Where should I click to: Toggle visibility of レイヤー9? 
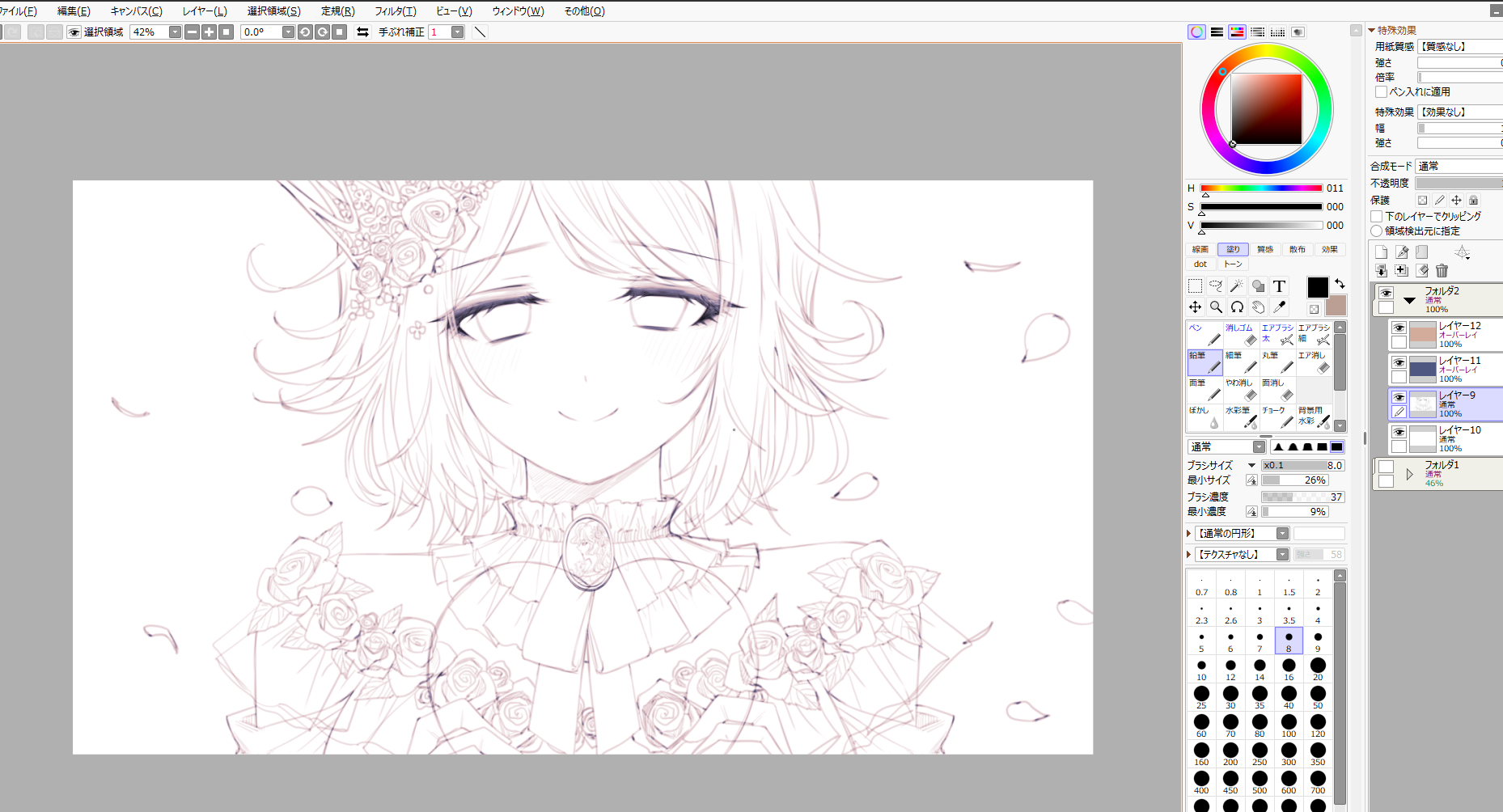pyautogui.click(x=1399, y=397)
